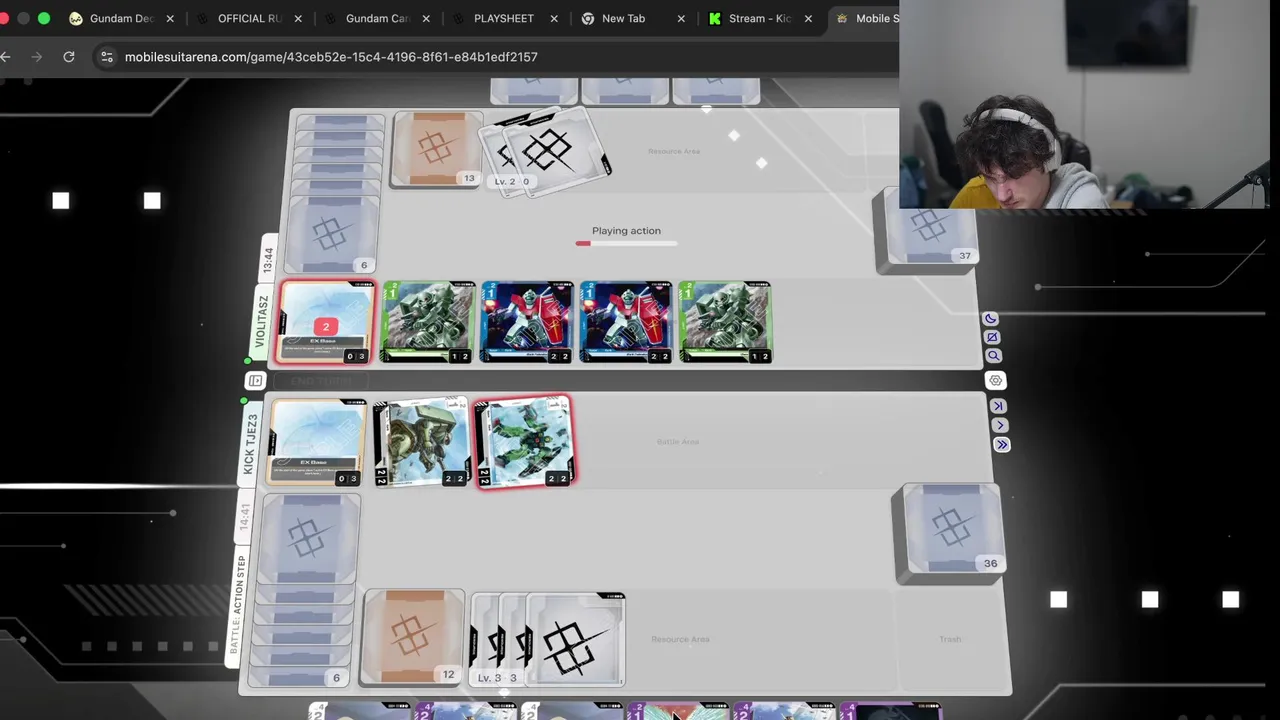Click the skip-to-end arrow icon
The image size is (1280, 720).
tap(998, 406)
